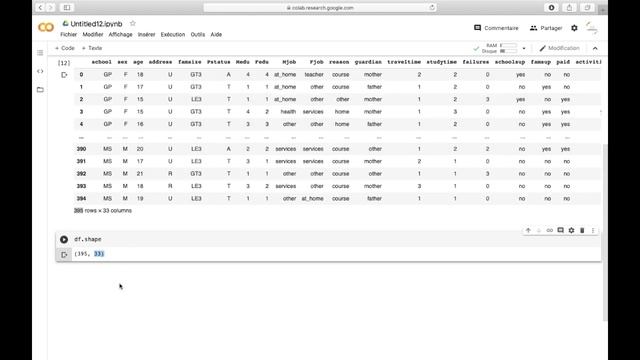Open the Colab settings gear
Viewport: 640px width, 360px height.
click(x=574, y=28)
